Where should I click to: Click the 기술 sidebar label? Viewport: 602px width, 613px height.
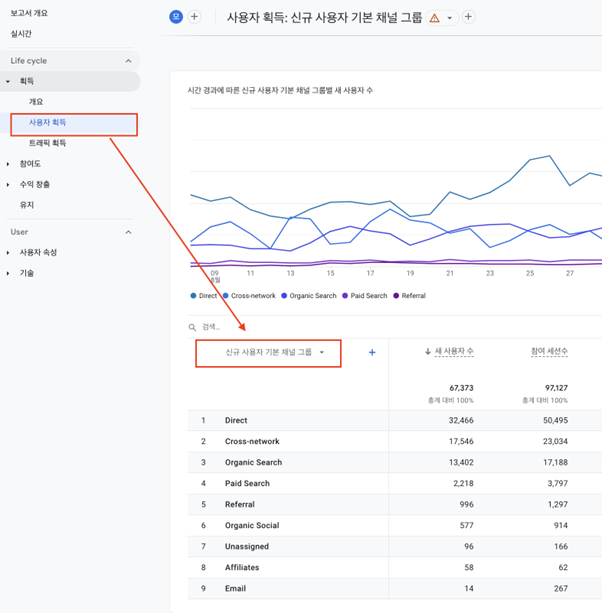(x=27, y=273)
